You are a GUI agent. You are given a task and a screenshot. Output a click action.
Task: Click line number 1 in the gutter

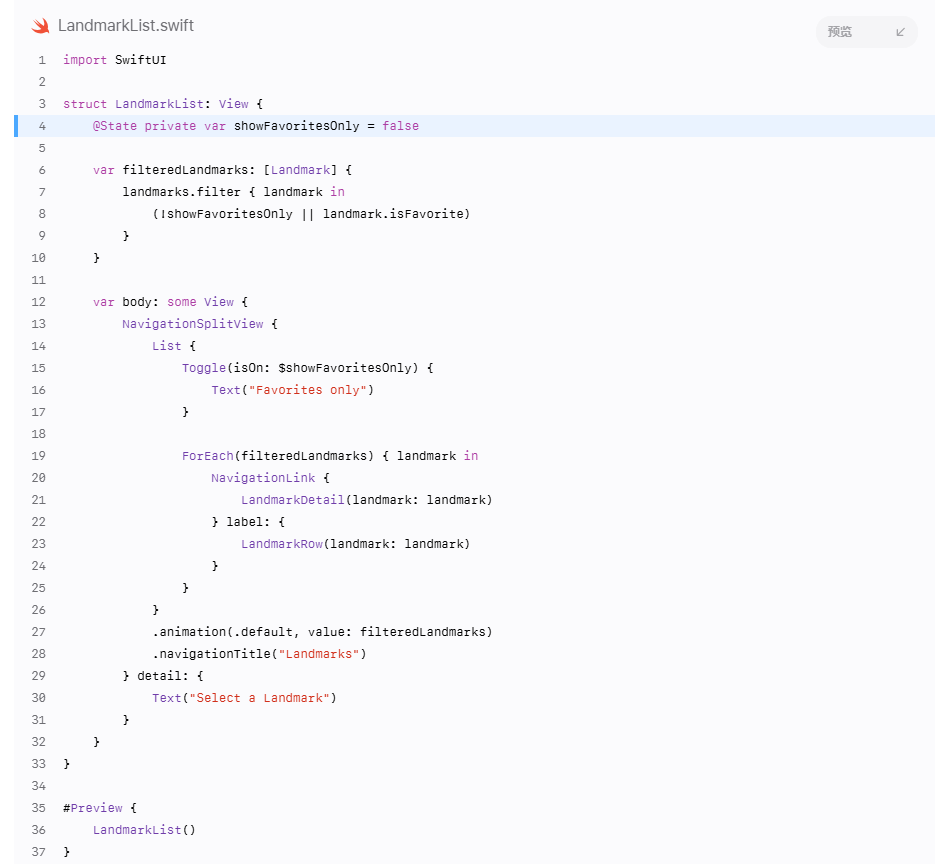click(42, 60)
